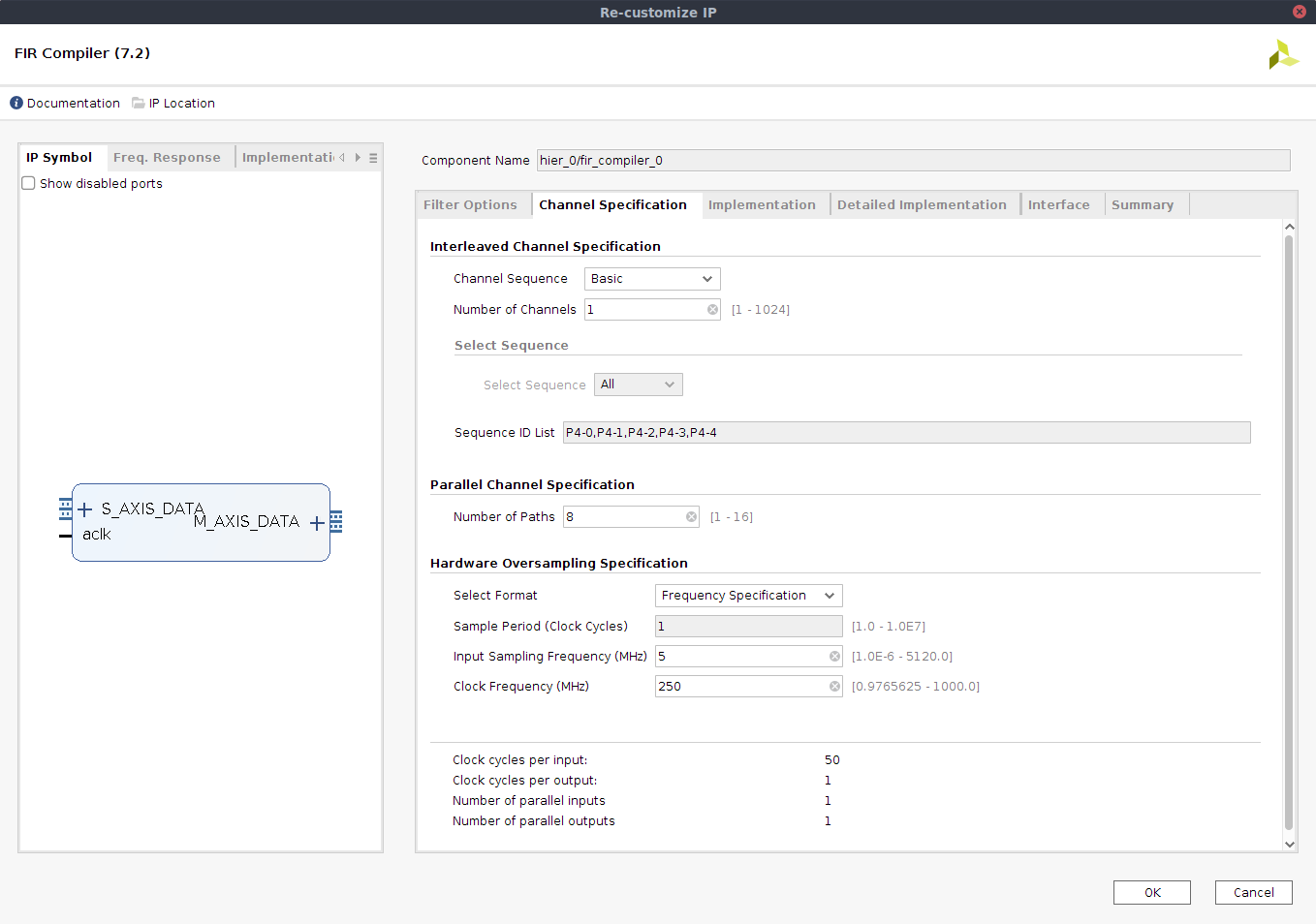This screenshot has height=924, width=1316.
Task: Open the Documentation link
Action: click(74, 104)
